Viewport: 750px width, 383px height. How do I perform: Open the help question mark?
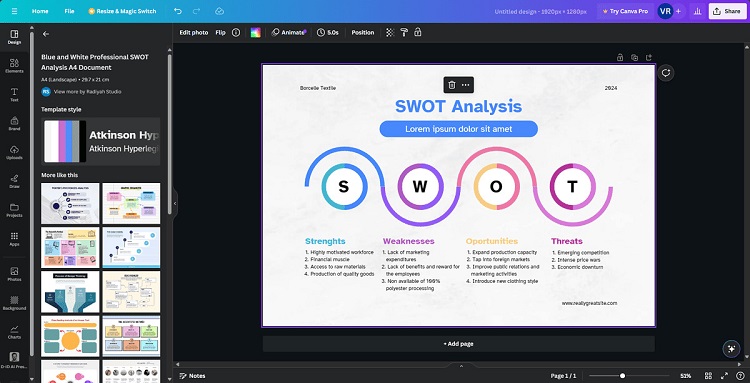(x=740, y=376)
